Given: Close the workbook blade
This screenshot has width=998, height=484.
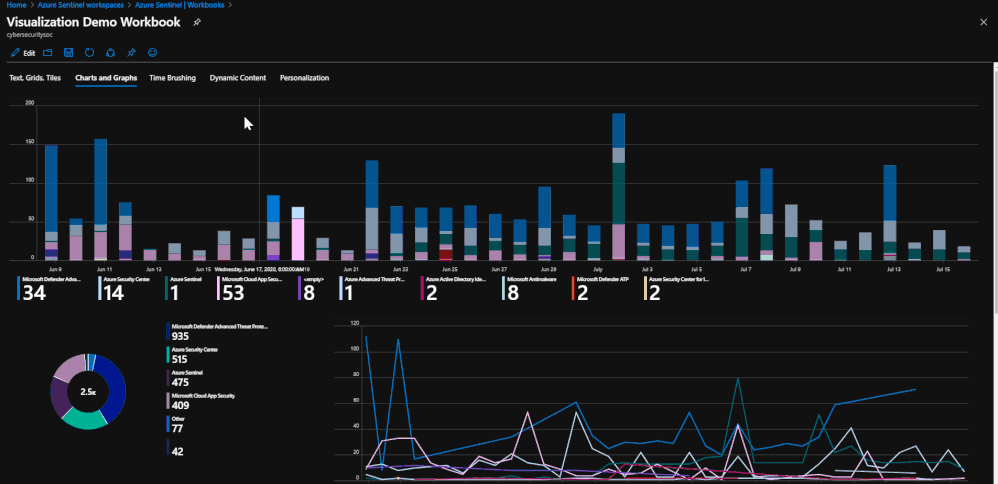Looking at the screenshot, I should [983, 22].
